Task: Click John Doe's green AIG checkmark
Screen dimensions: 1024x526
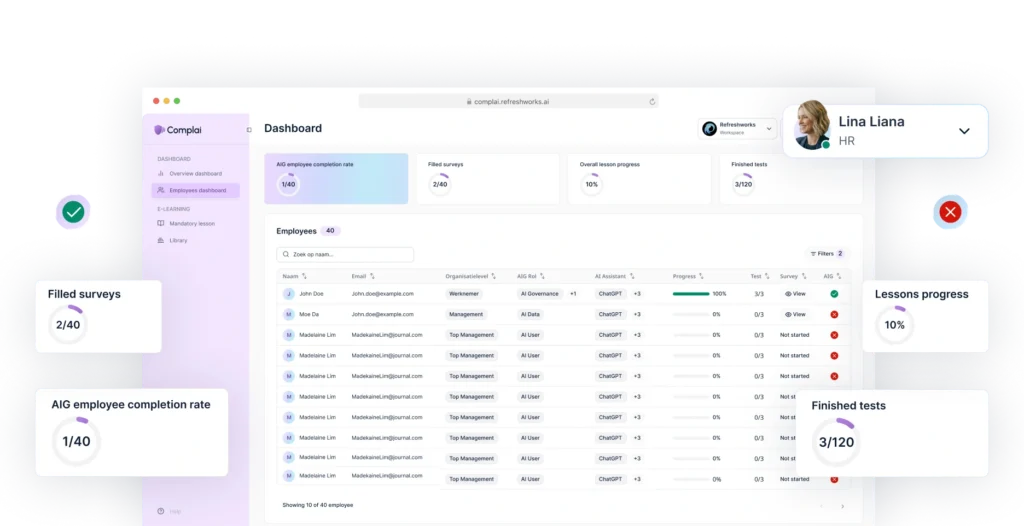Action: pyautogui.click(x=834, y=294)
